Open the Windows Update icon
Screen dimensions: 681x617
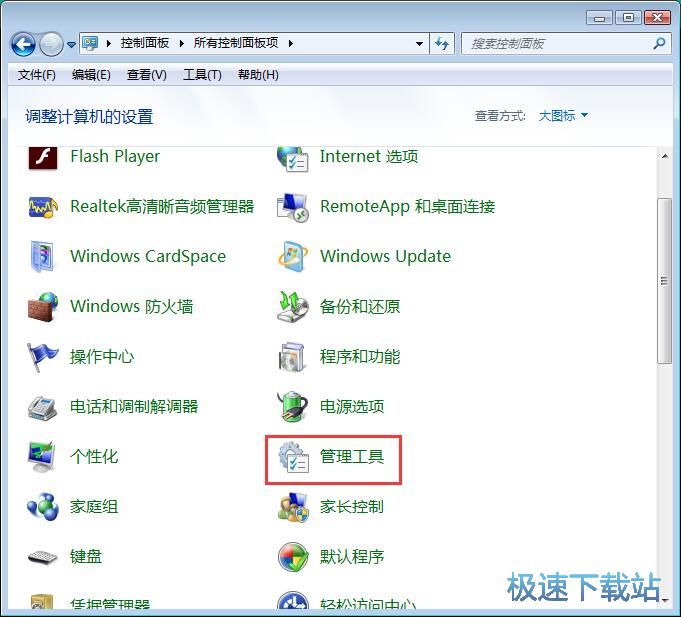(x=293, y=257)
